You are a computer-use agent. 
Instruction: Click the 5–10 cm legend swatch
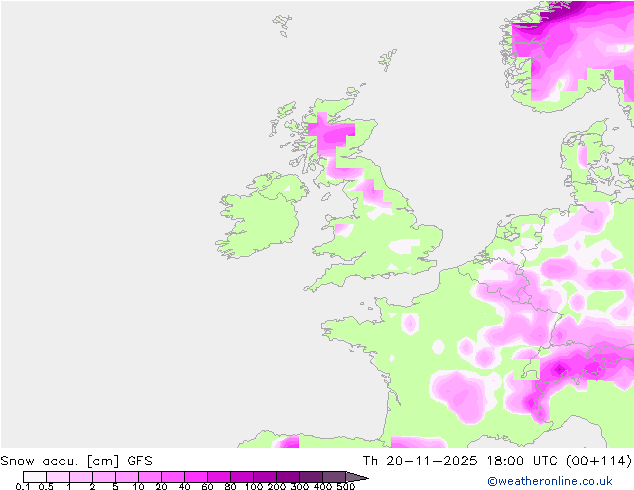127,477
